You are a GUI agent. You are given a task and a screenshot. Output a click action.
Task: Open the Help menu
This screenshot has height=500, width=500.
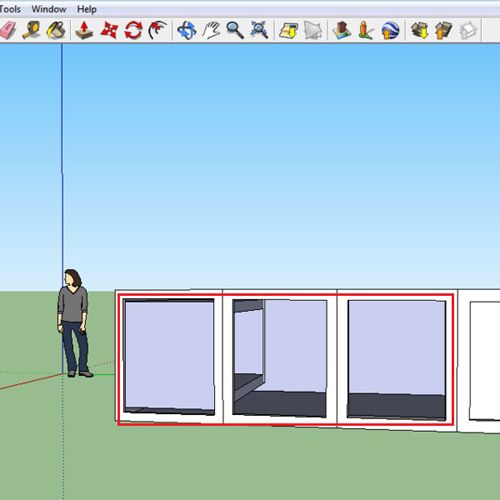tap(87, 9)
